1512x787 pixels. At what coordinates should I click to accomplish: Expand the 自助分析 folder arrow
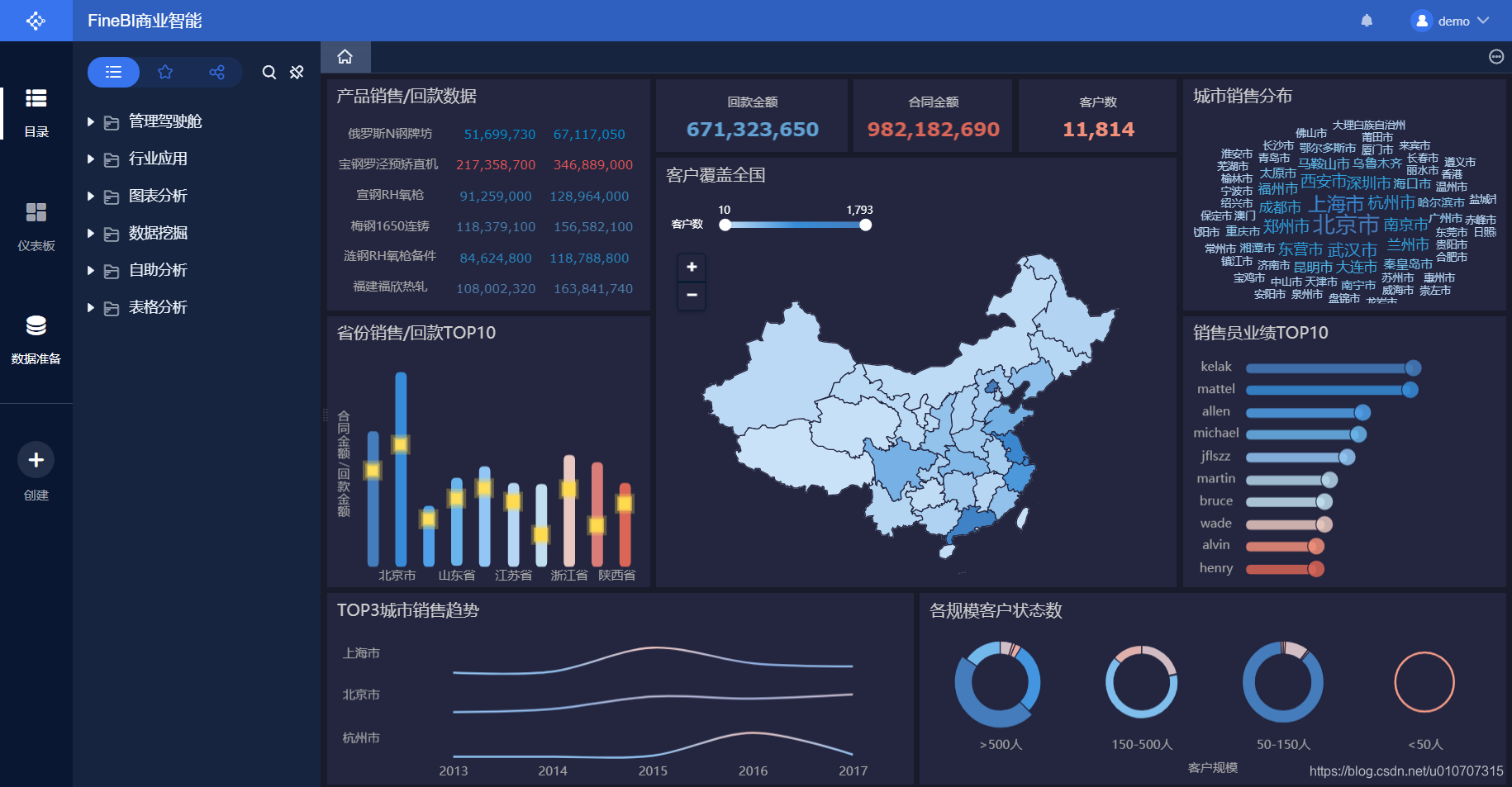tap(91, 270)
